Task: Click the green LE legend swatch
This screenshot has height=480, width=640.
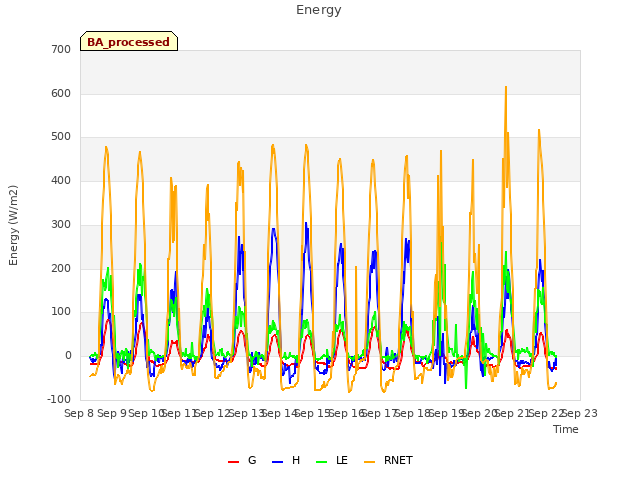Action: pos(322,462)
